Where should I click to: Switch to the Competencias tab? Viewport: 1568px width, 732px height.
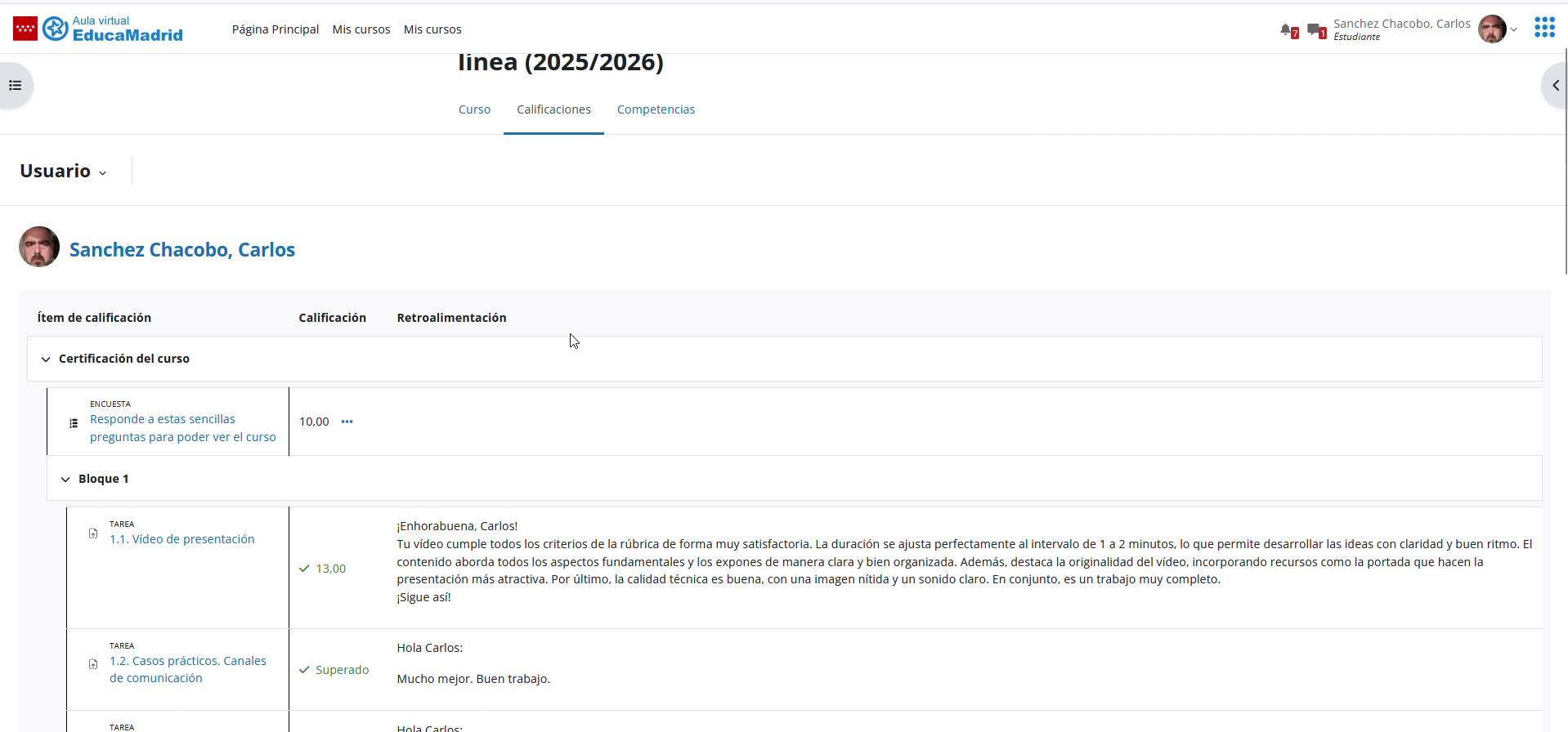pos(656,109)
